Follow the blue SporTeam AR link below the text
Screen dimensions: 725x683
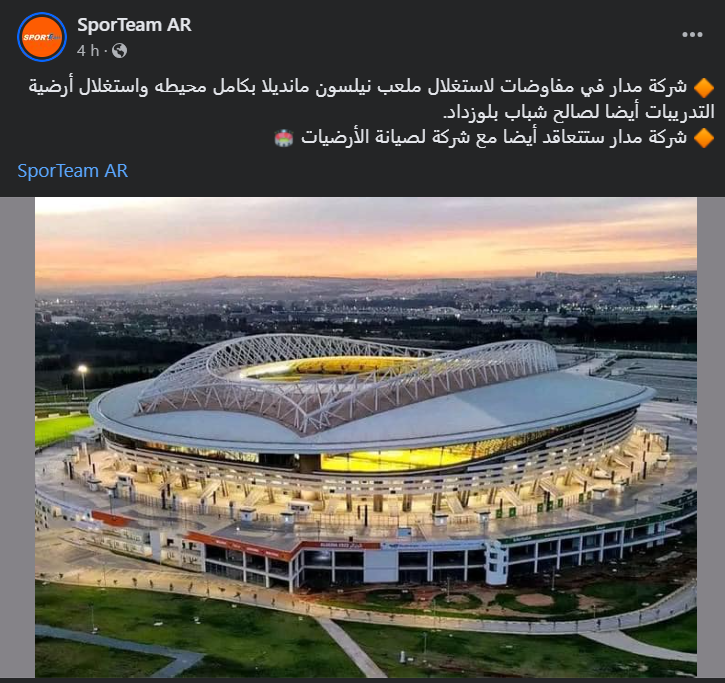pyautogui.click(x=73, y=171)
